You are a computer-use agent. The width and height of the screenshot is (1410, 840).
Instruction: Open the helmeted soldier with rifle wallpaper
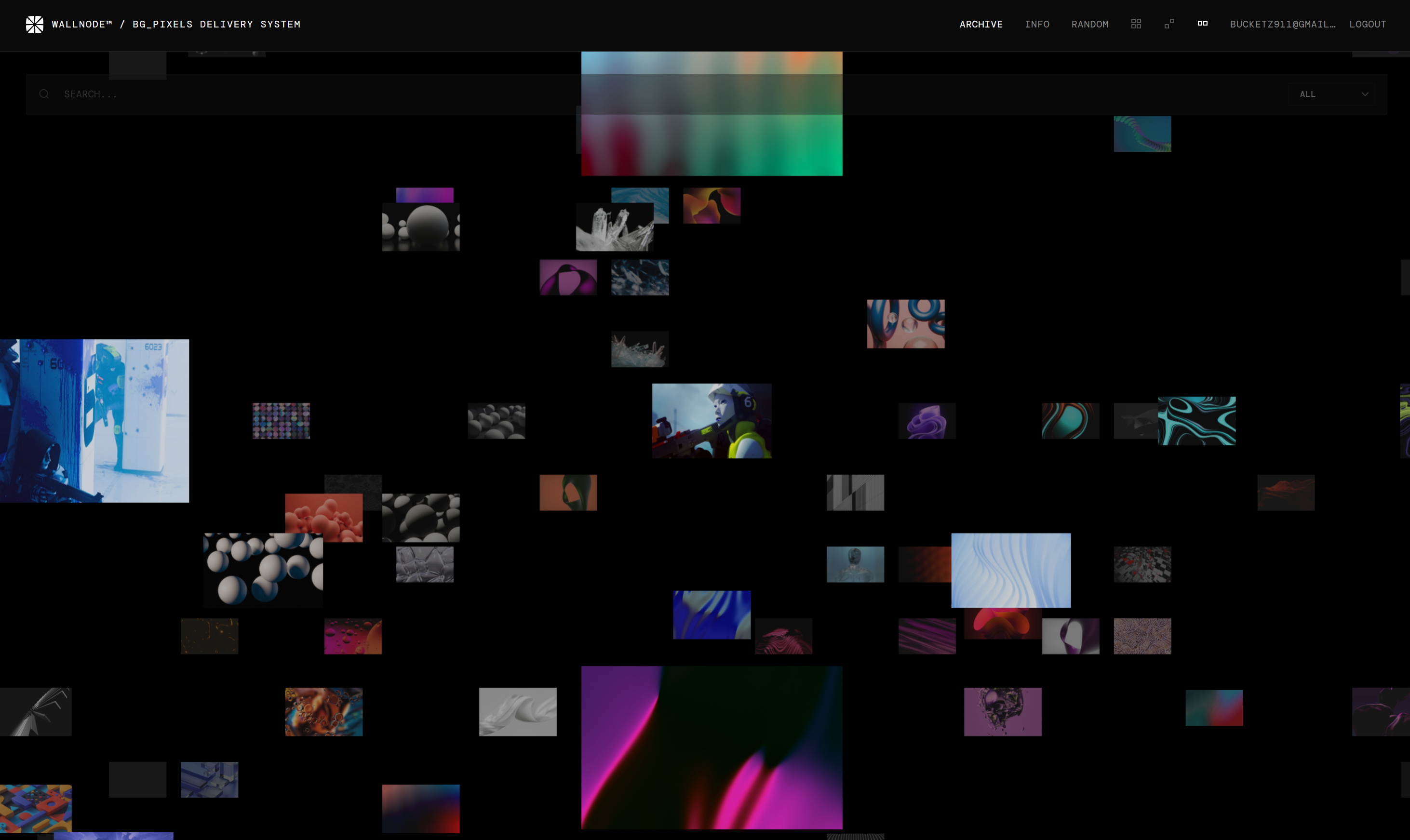click(711, 421)
